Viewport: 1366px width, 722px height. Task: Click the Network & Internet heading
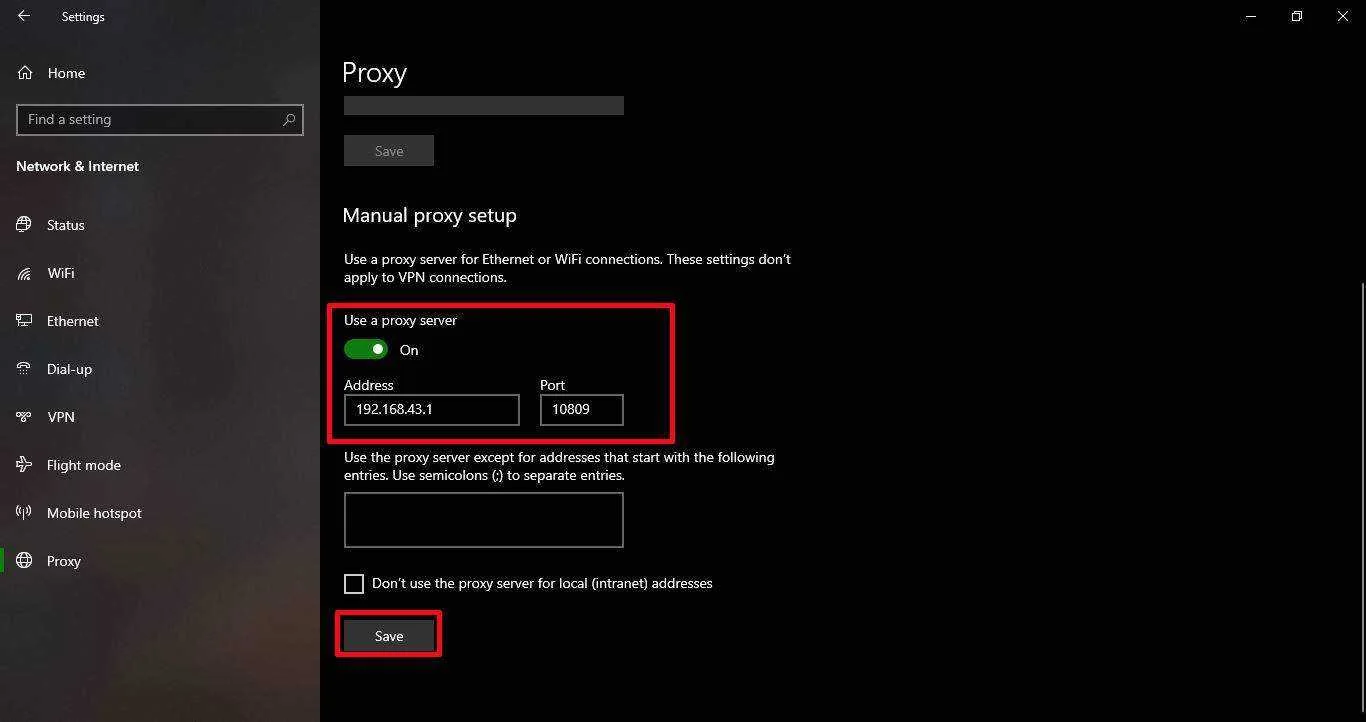[77, 166]
